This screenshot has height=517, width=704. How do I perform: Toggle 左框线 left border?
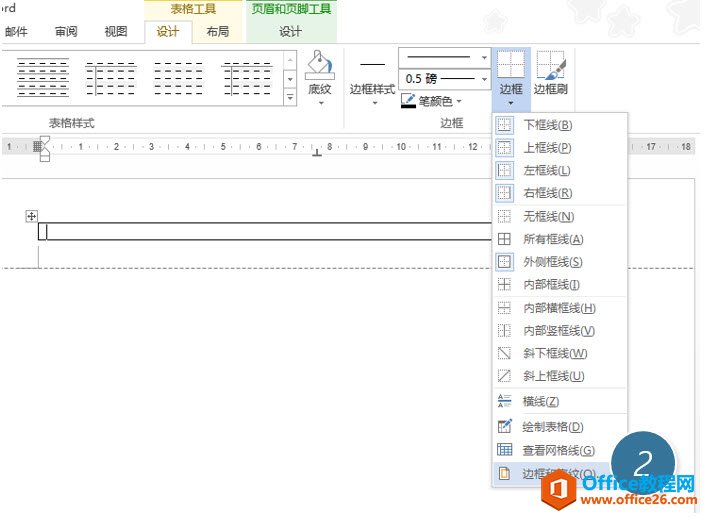[547, 170]
